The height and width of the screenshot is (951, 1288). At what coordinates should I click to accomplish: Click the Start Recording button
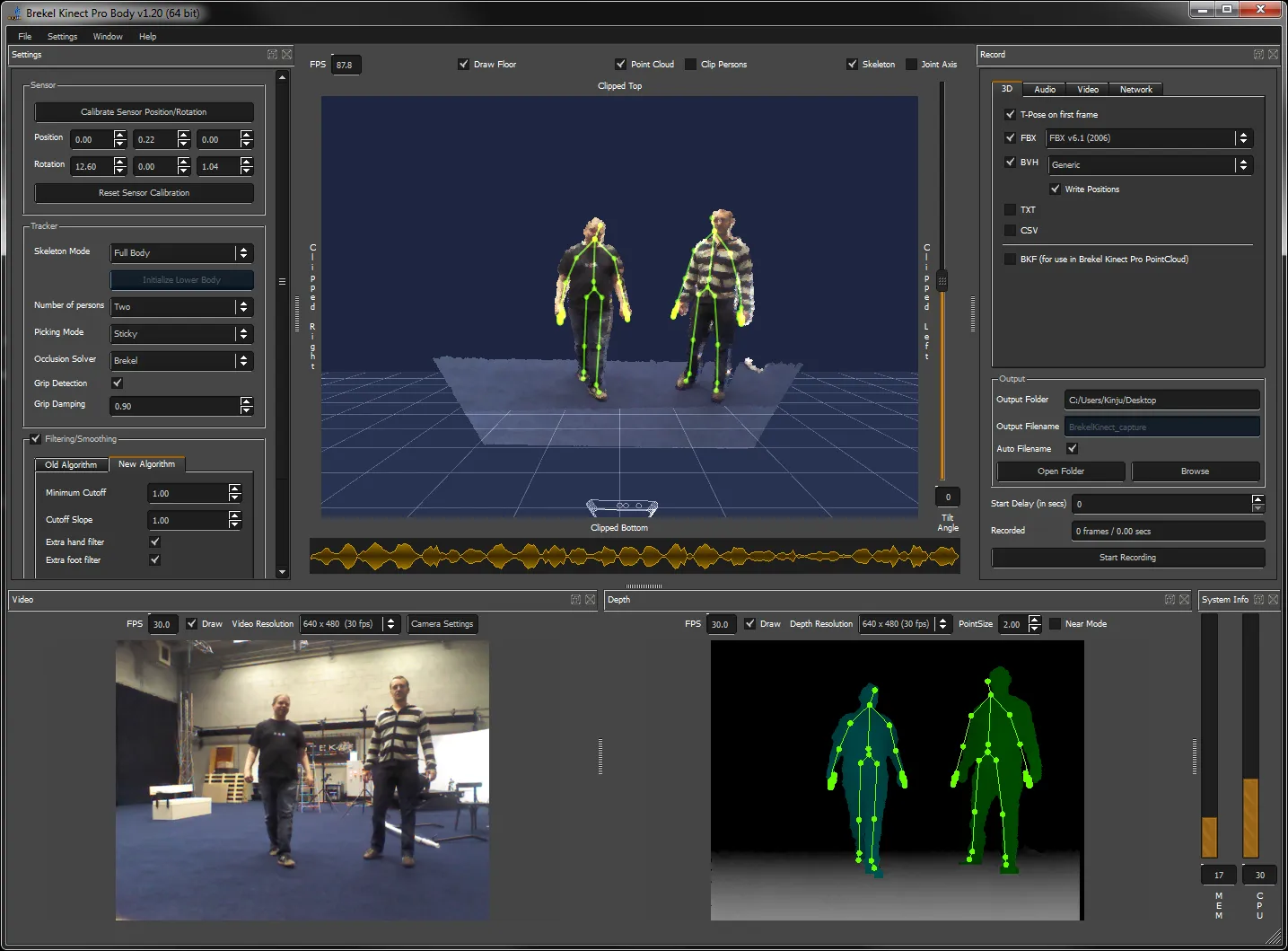tap(1127, 558)
